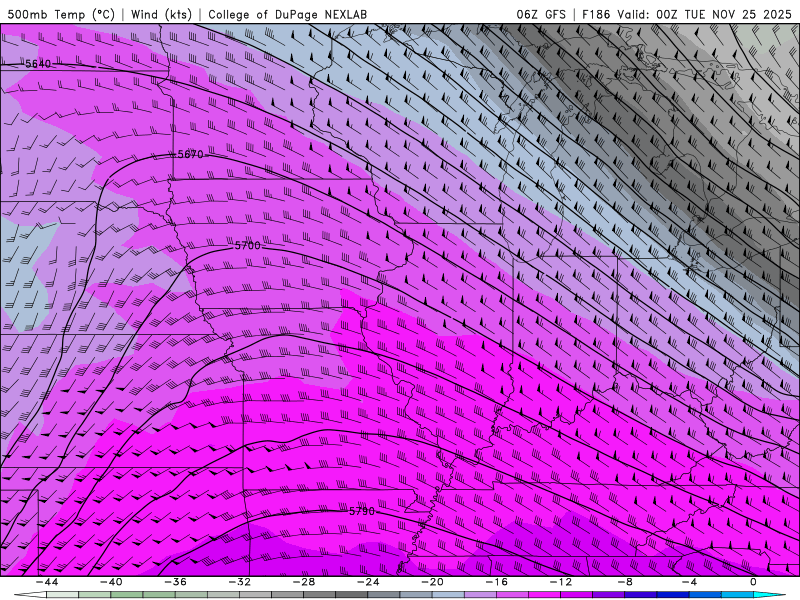Click the -40 color scale label

(x=111, y=582)
